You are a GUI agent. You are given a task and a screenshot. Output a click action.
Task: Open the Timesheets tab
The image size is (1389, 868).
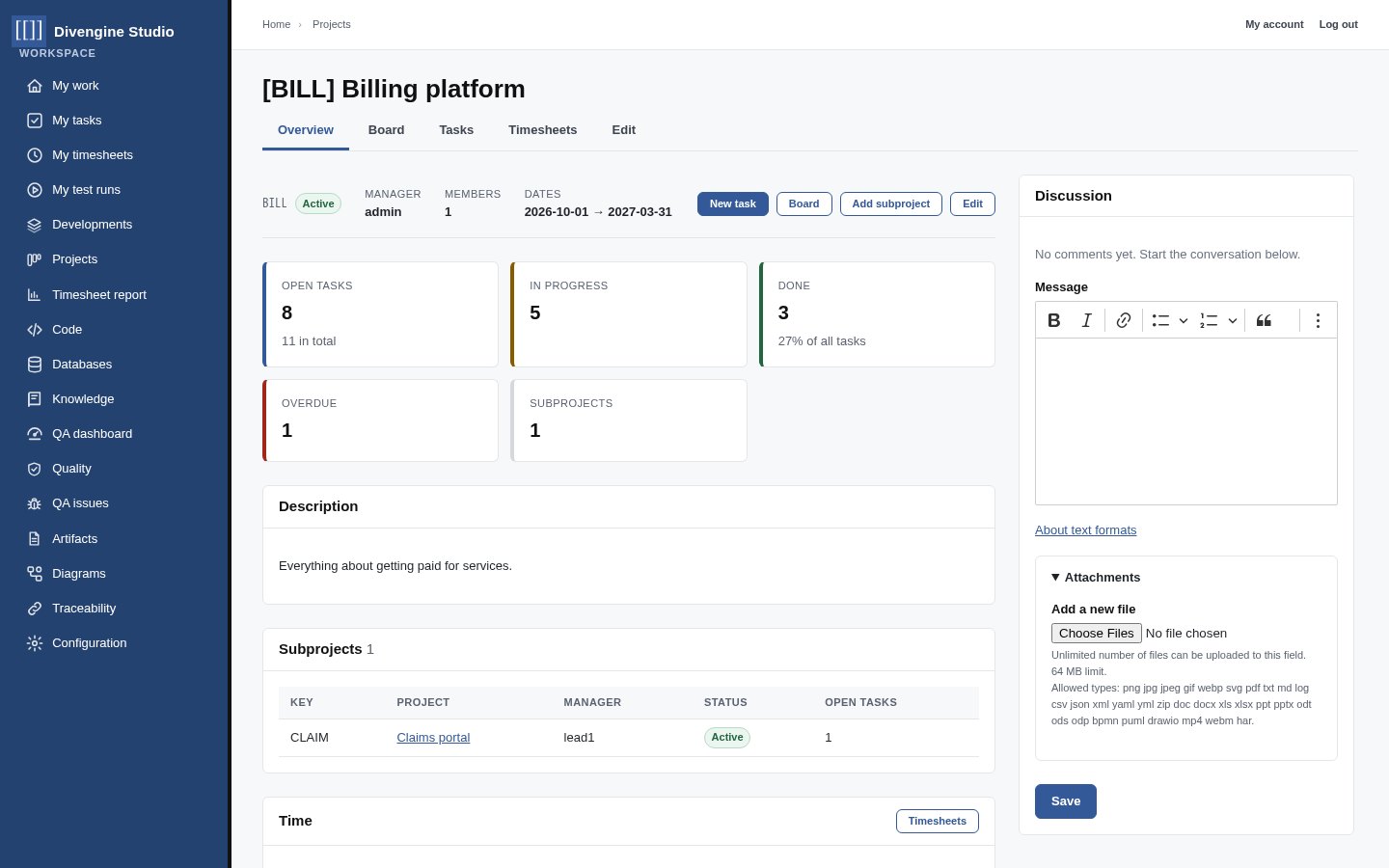tap(543, 130)
